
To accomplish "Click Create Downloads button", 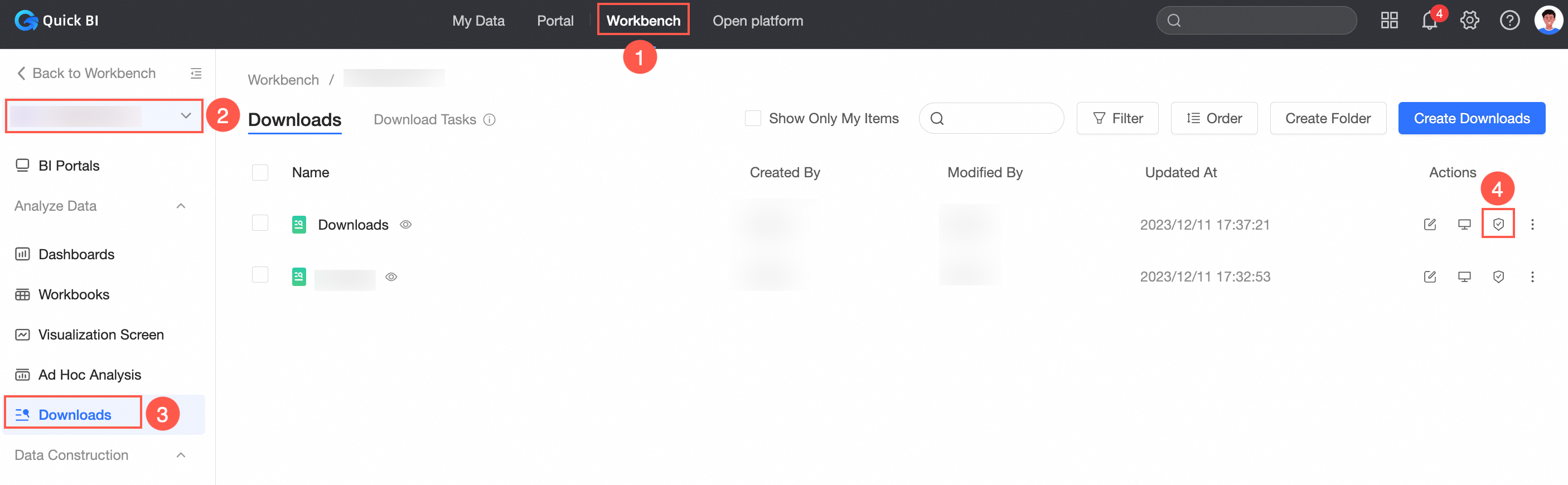I will pos(1471,118).
